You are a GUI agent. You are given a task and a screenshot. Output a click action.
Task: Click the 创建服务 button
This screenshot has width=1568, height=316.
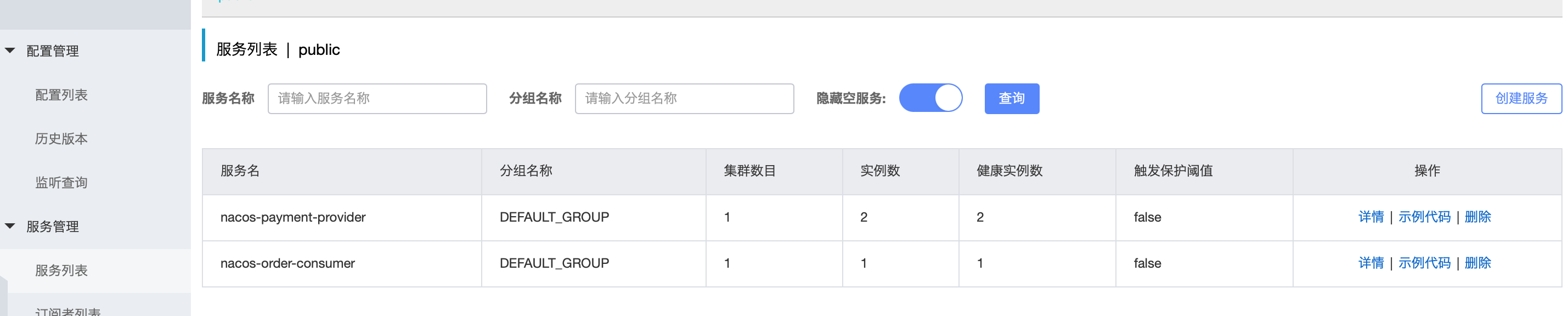coord(1521,99)
